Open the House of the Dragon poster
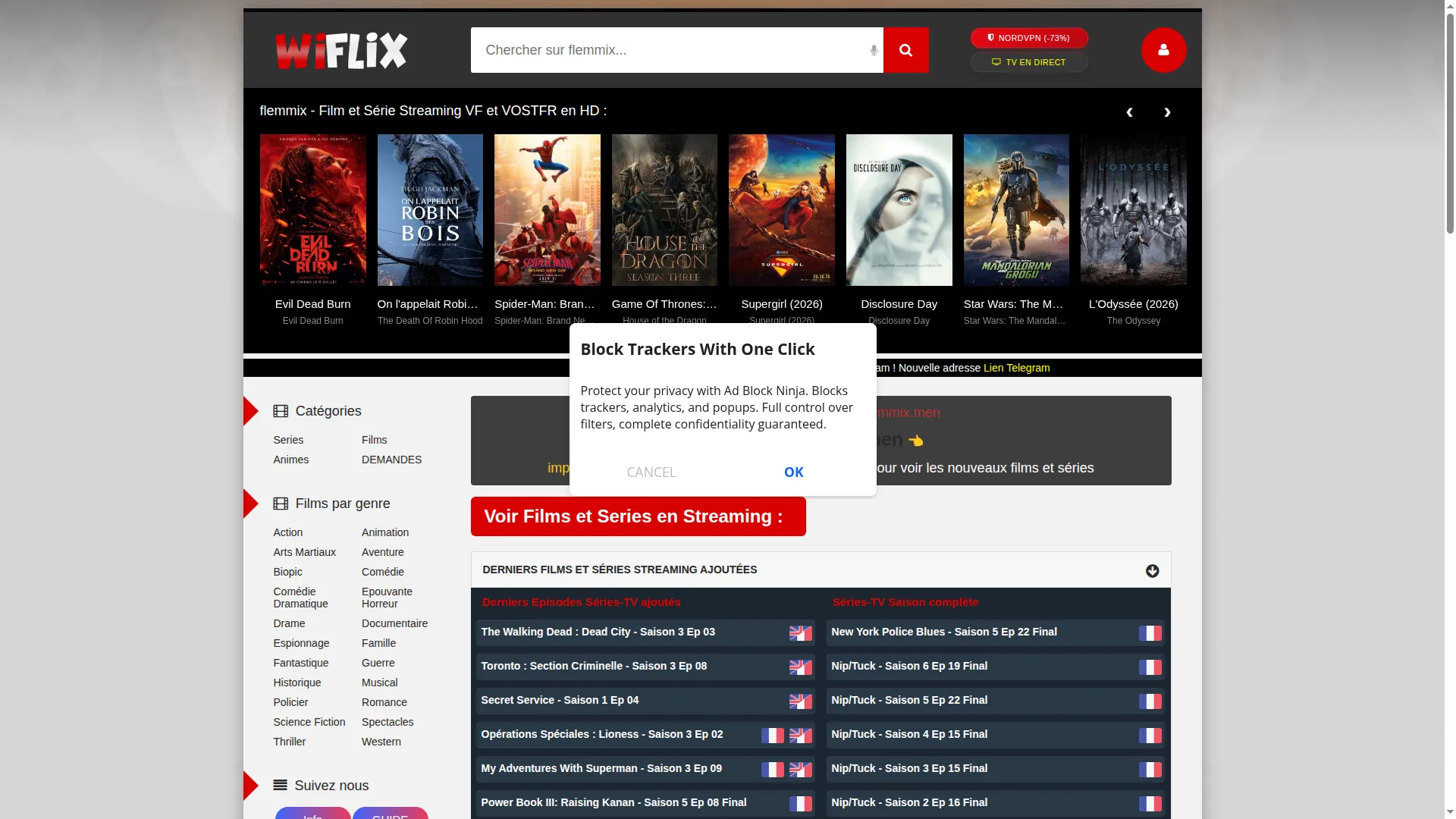 point(664,210)
